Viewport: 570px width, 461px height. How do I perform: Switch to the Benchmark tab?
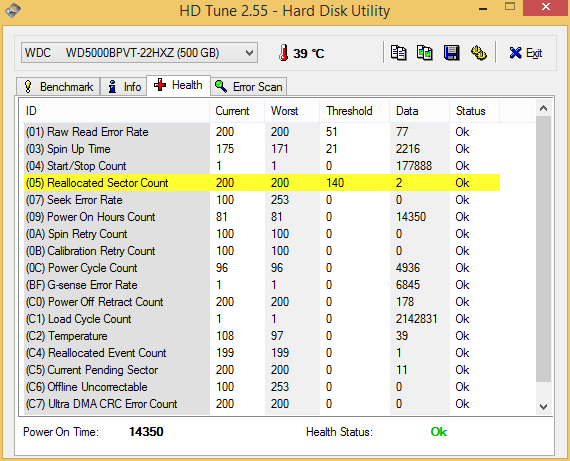(58, 87)
